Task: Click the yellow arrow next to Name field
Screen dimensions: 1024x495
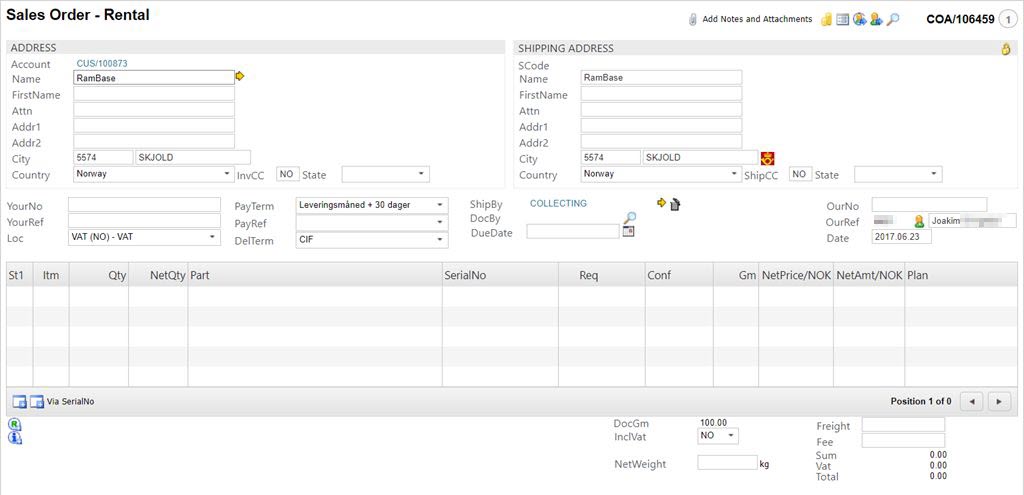Action: [x=240, y=76]
